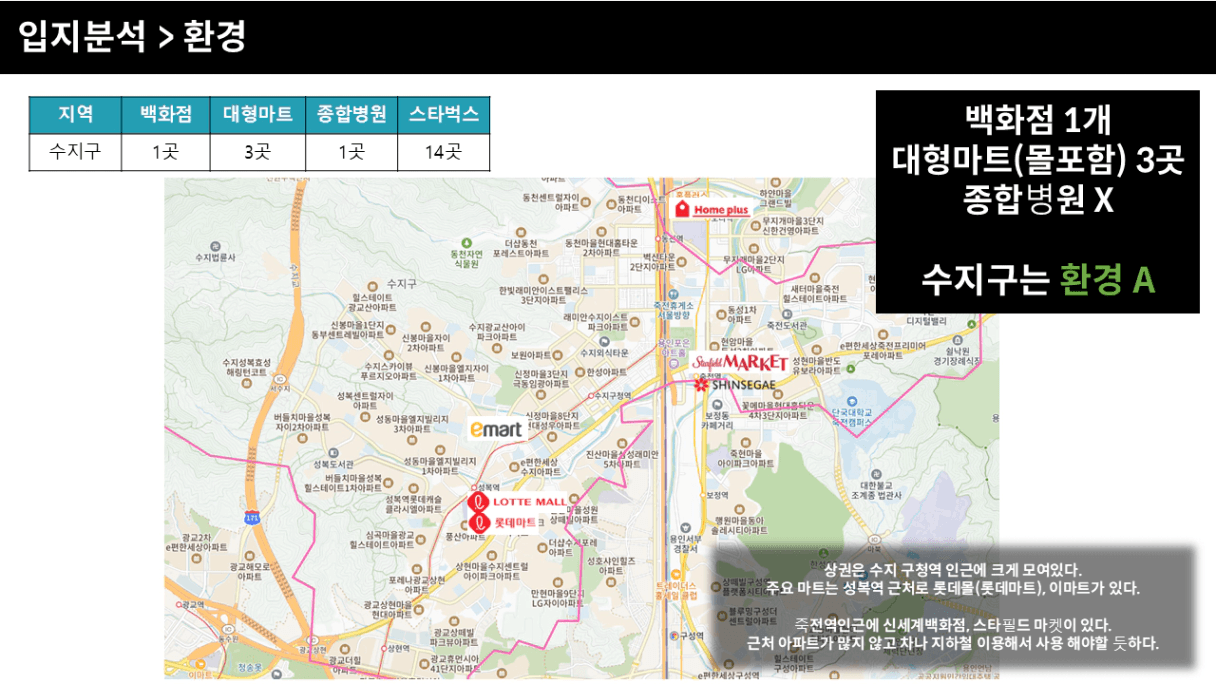This screenshot has width=1216, height=684.
Task: Select the Starfield MARKET logo on the map
Action: 740,362
